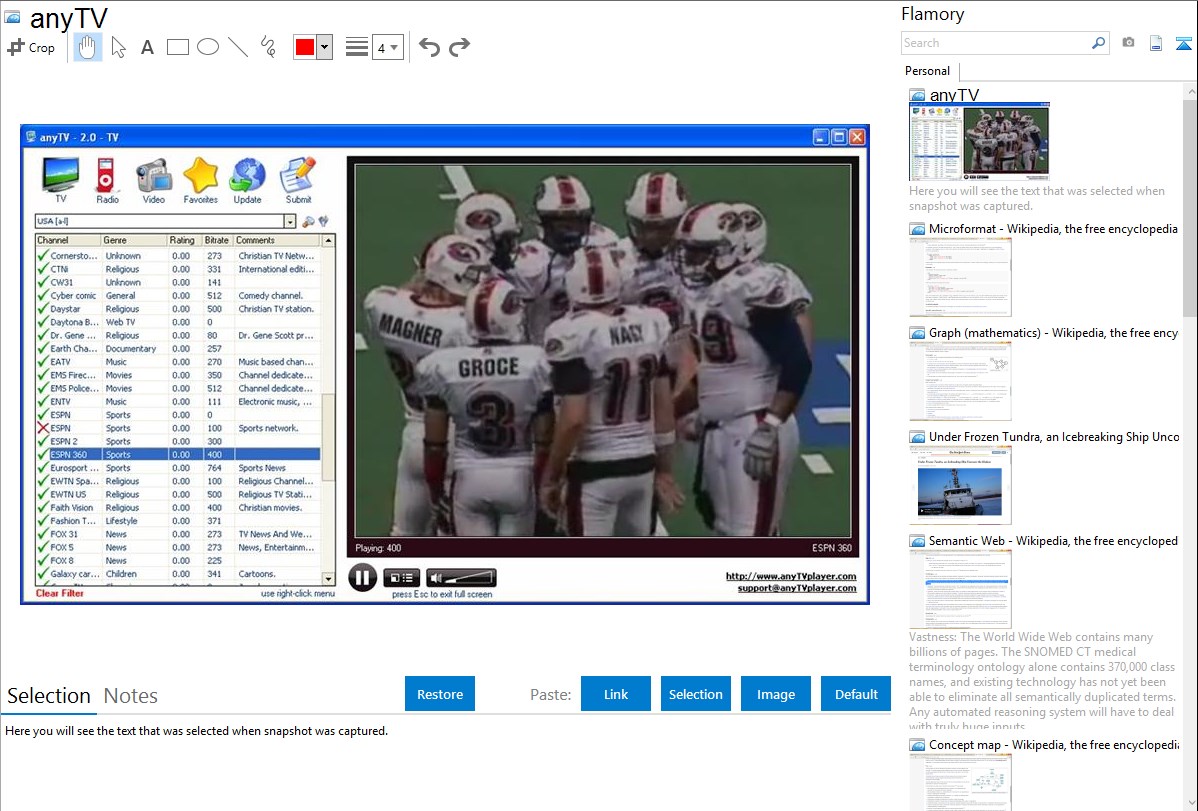Click the Flamory search field
The image size is (1198, 811).
pyautogui.click(x=996, y=43)
